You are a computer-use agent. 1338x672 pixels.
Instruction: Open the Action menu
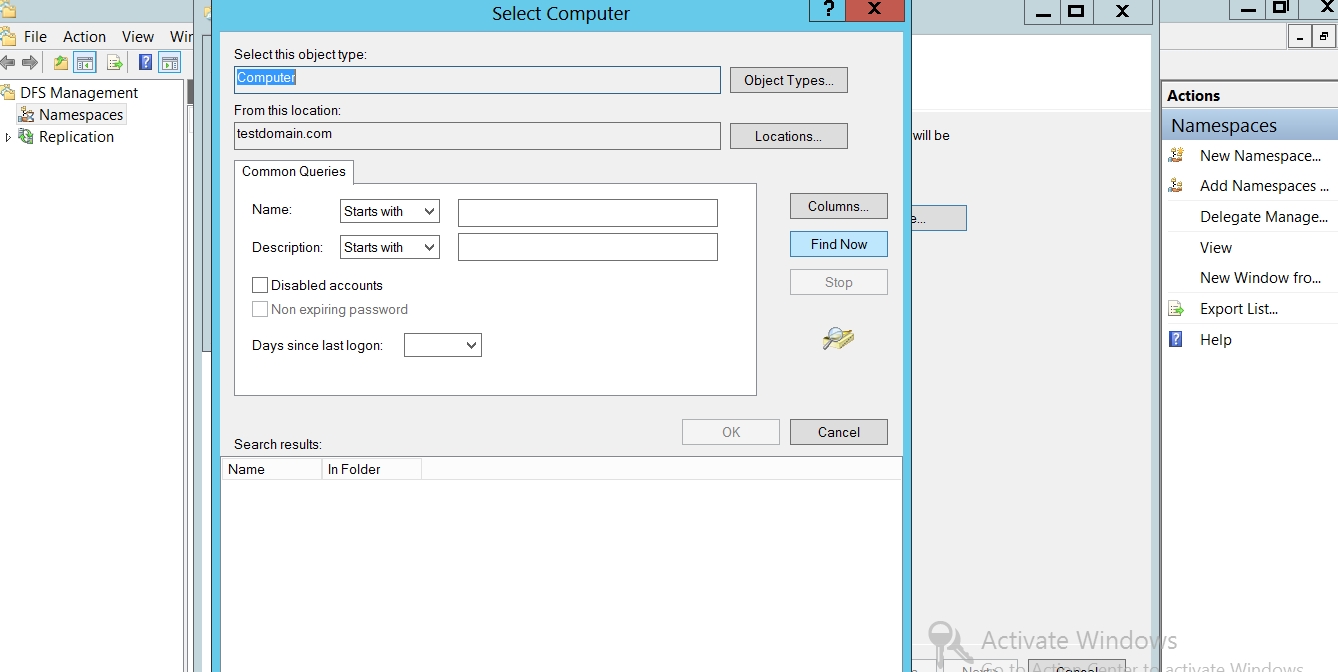click(x=84, y=36)
